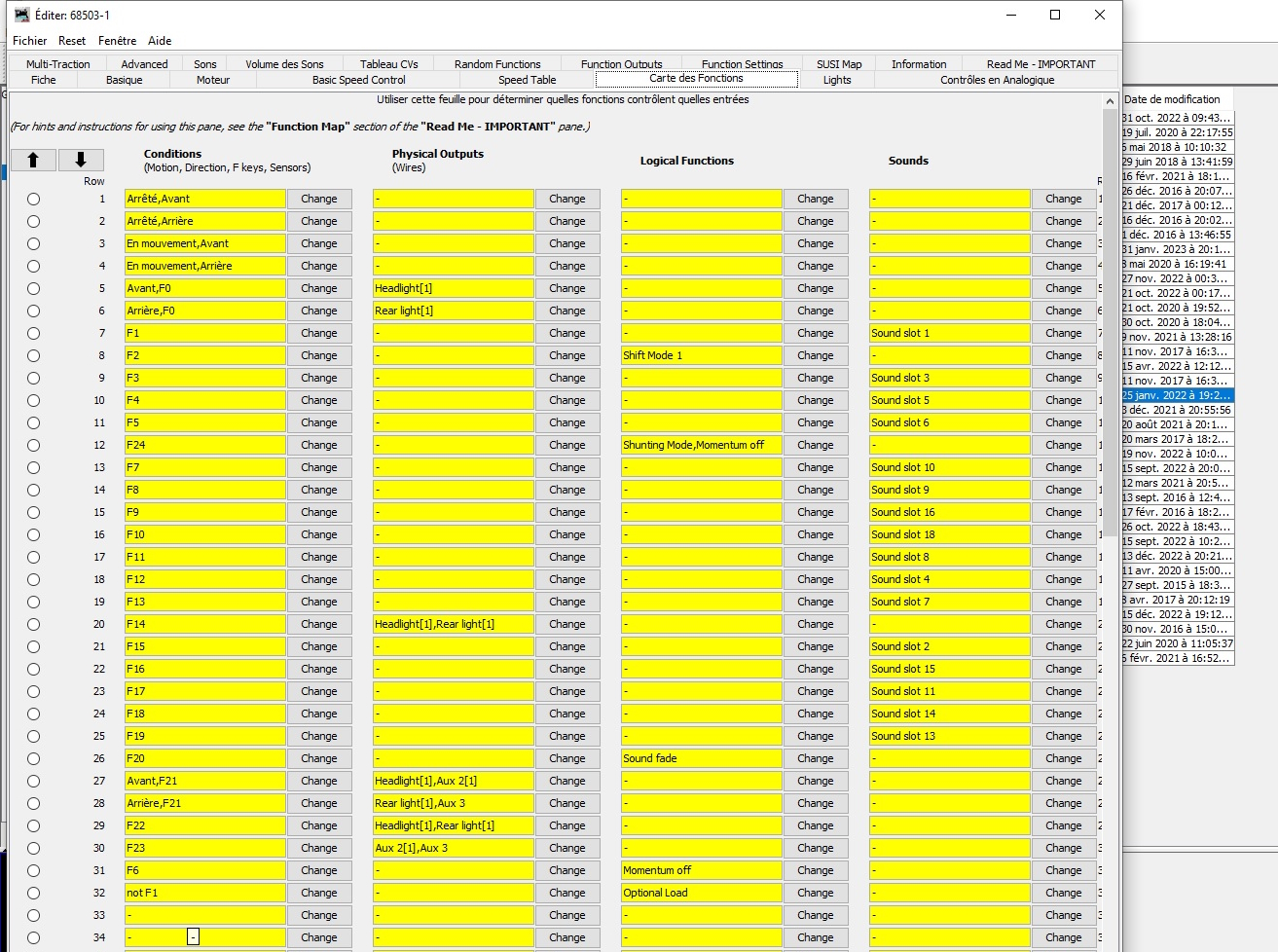Select the radio button for row 27

[34, 781]
